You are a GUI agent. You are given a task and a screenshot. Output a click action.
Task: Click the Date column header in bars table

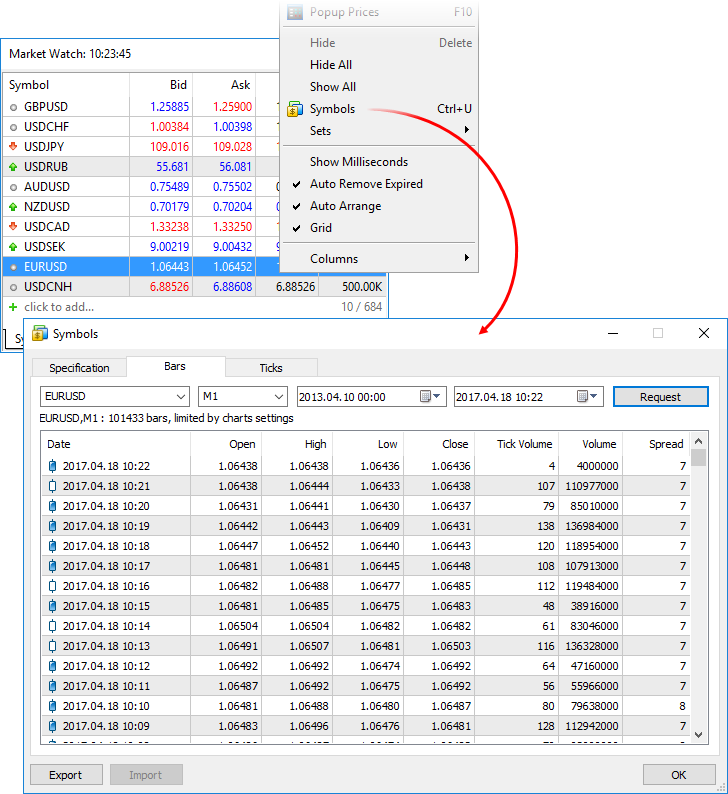tap(116, 444)
